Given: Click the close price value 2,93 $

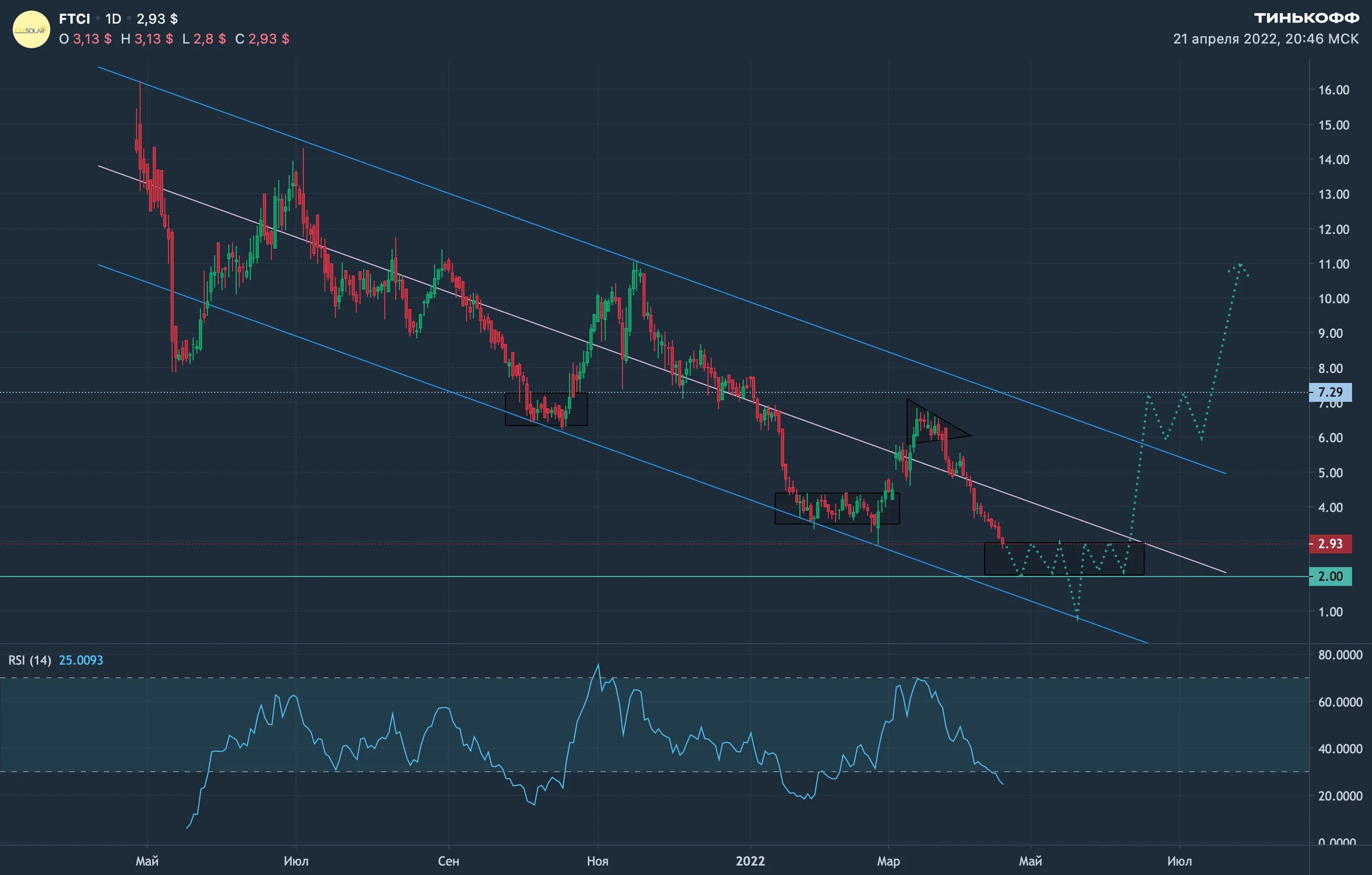Looking at the screenshot, I should [x=269, y=39].
